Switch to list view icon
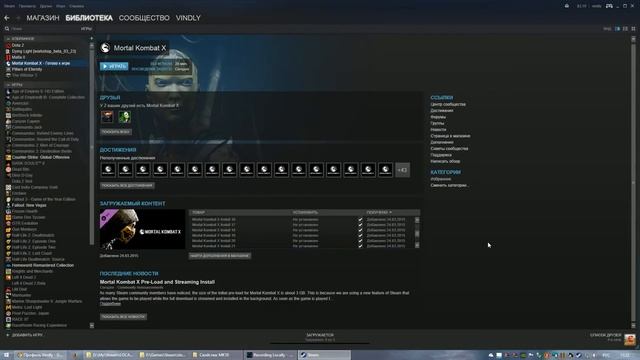The image size is (640, 360). (x=625, y=29)
